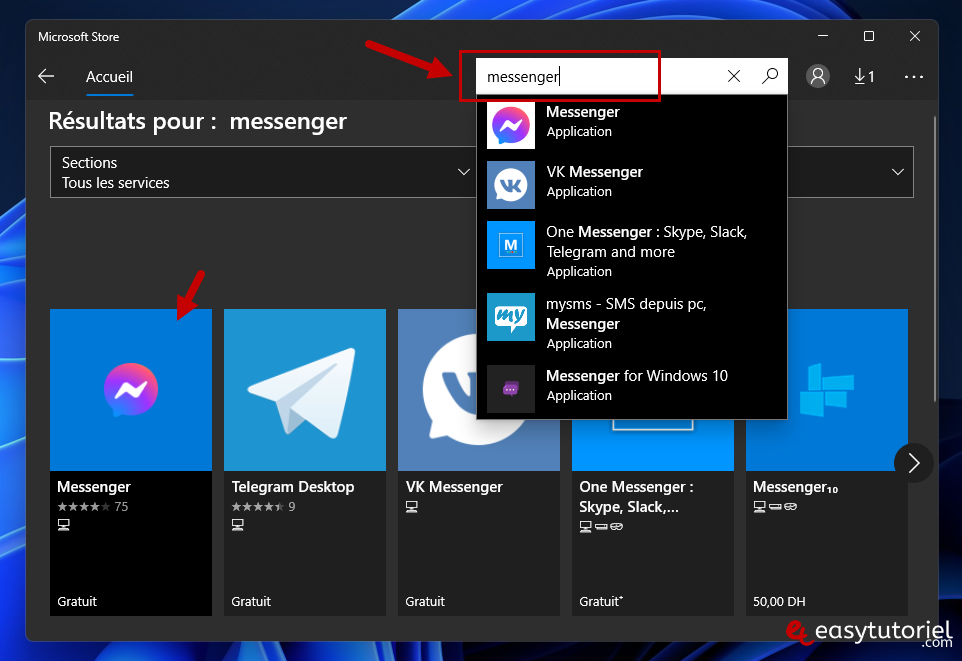Select Messenger for Windows 10 suggestion

pos(631,388)
